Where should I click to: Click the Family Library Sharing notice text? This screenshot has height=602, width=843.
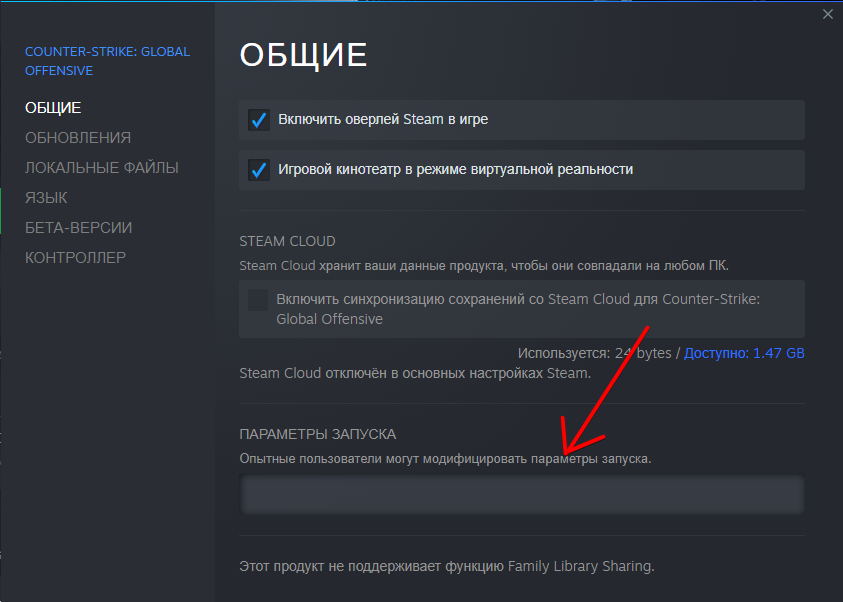pos(447,567)
